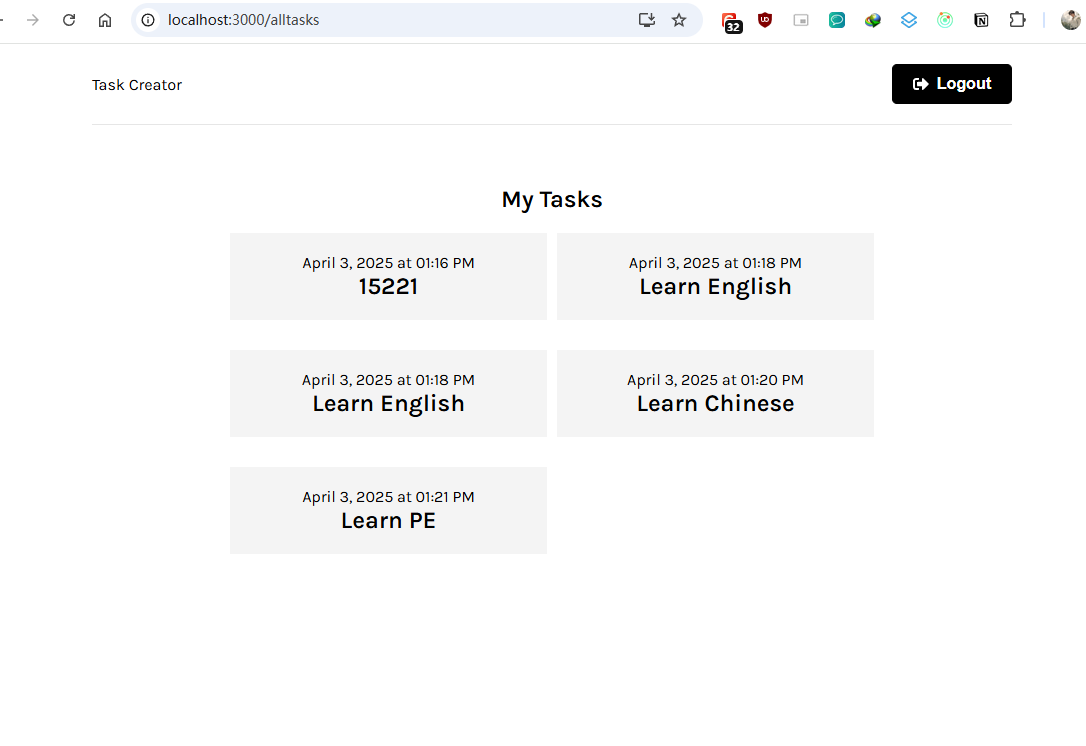Viewport: 1086px width, 746px height.
Task: Open the green circular target extension
Action: coord(945,20)
